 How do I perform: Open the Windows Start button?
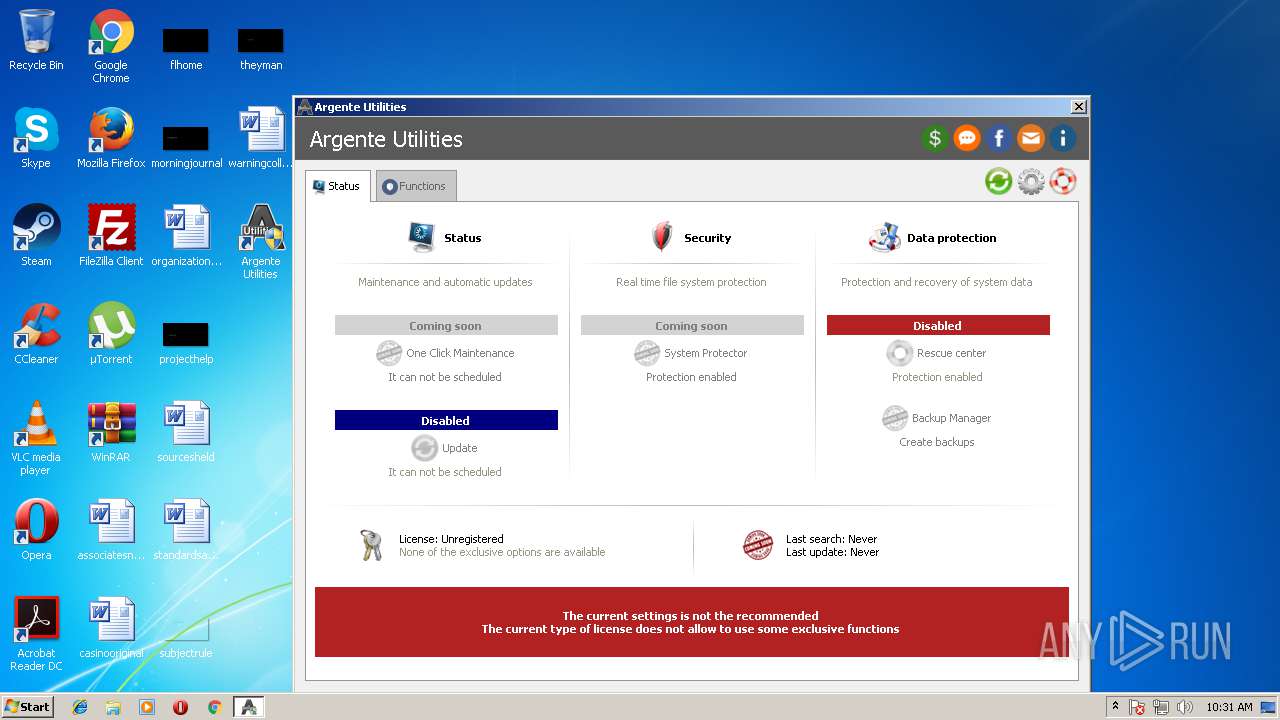pos(28,706)
